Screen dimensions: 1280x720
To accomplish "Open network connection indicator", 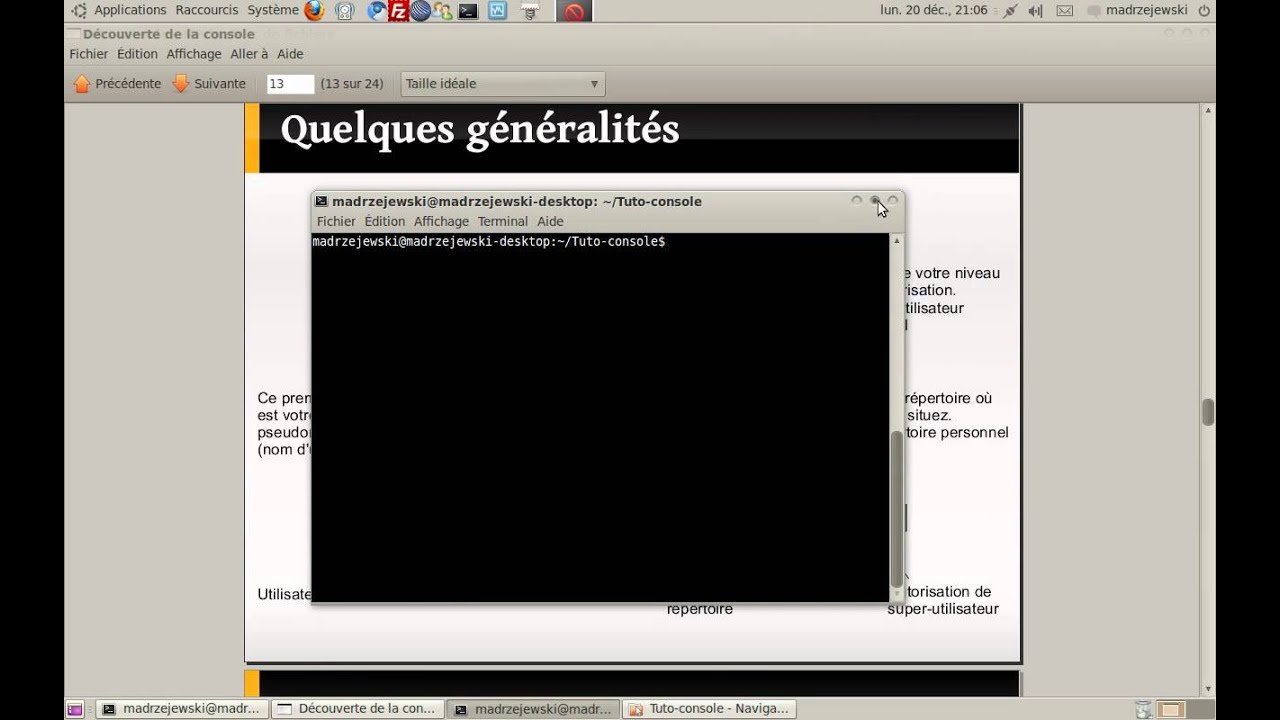I will coord(1010,10).
